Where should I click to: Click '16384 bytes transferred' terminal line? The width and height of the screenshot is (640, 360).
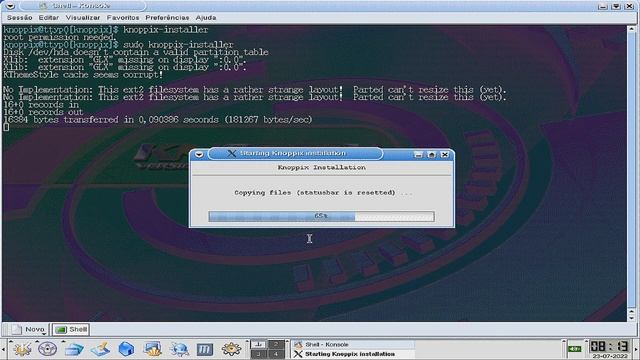click(158, 120)
